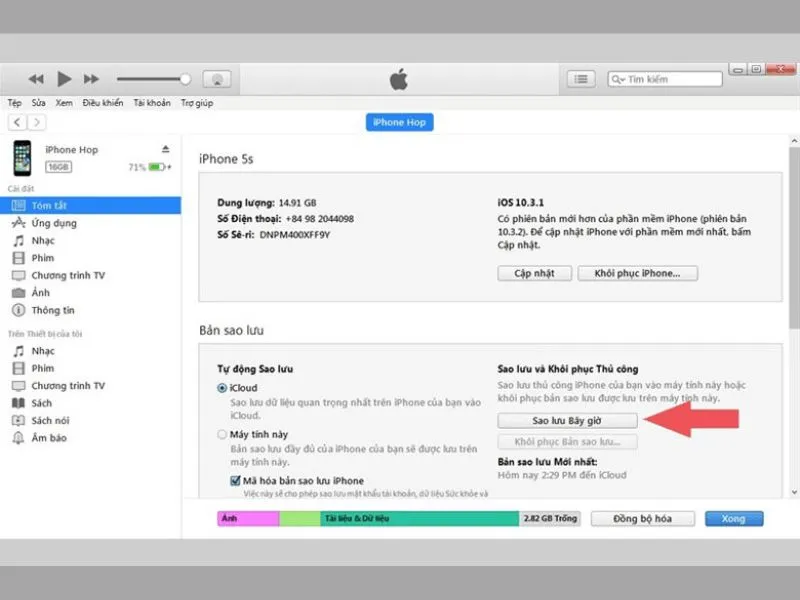Open the Điều khiển menu
The image size is (800, 600).
(x=103, y=103)
